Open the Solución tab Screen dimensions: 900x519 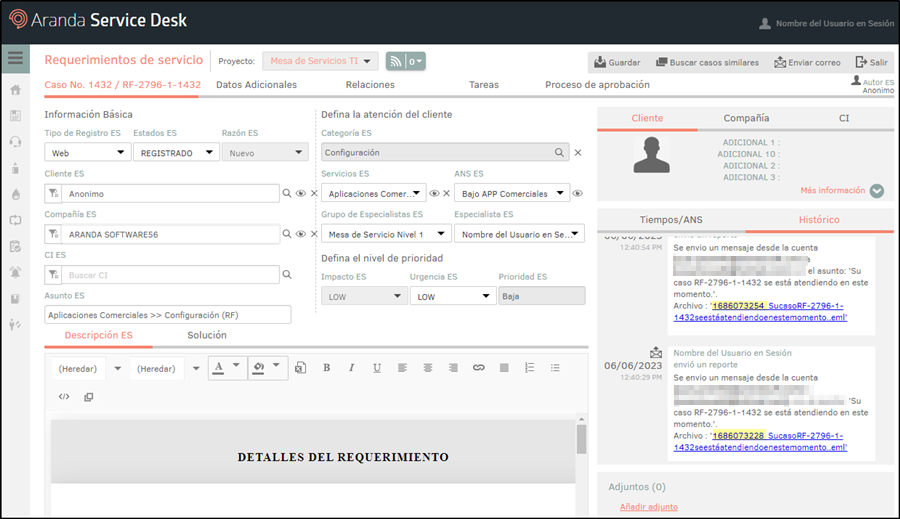[x=207, y=335]
